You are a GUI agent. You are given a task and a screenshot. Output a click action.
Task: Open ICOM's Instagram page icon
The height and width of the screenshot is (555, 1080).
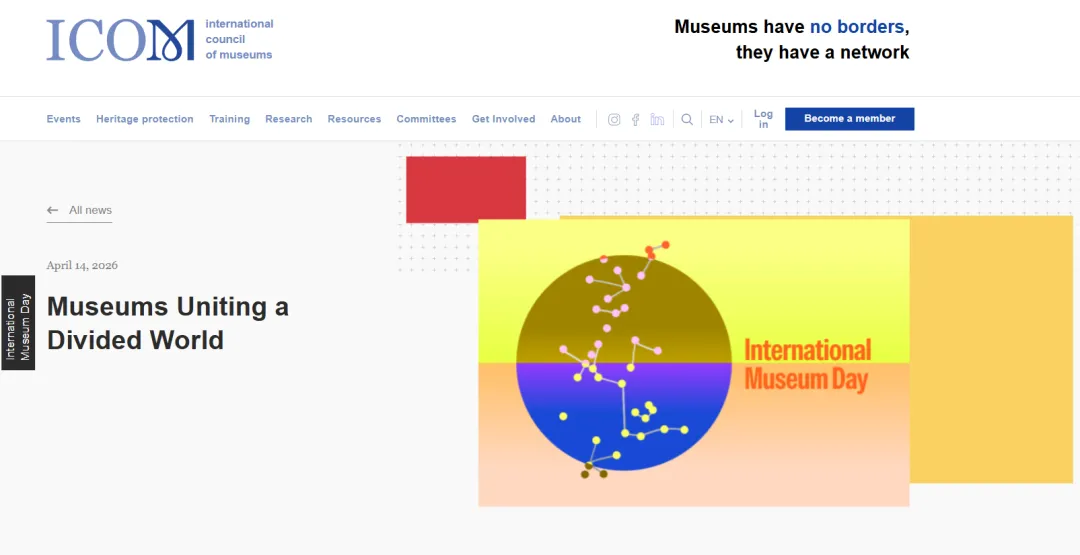point(614,120)
